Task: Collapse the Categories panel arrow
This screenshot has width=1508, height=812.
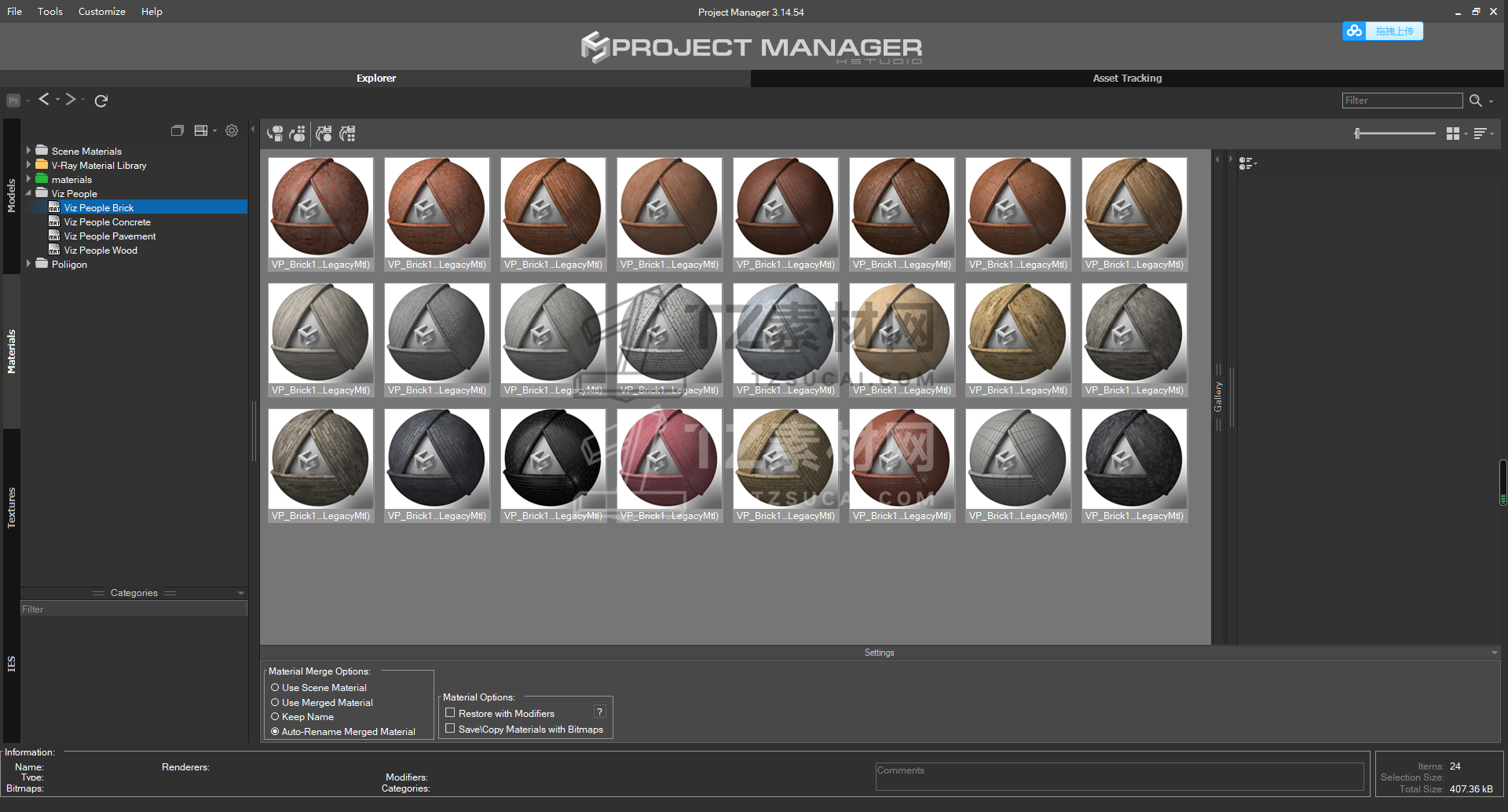Action: pos(241,593)
